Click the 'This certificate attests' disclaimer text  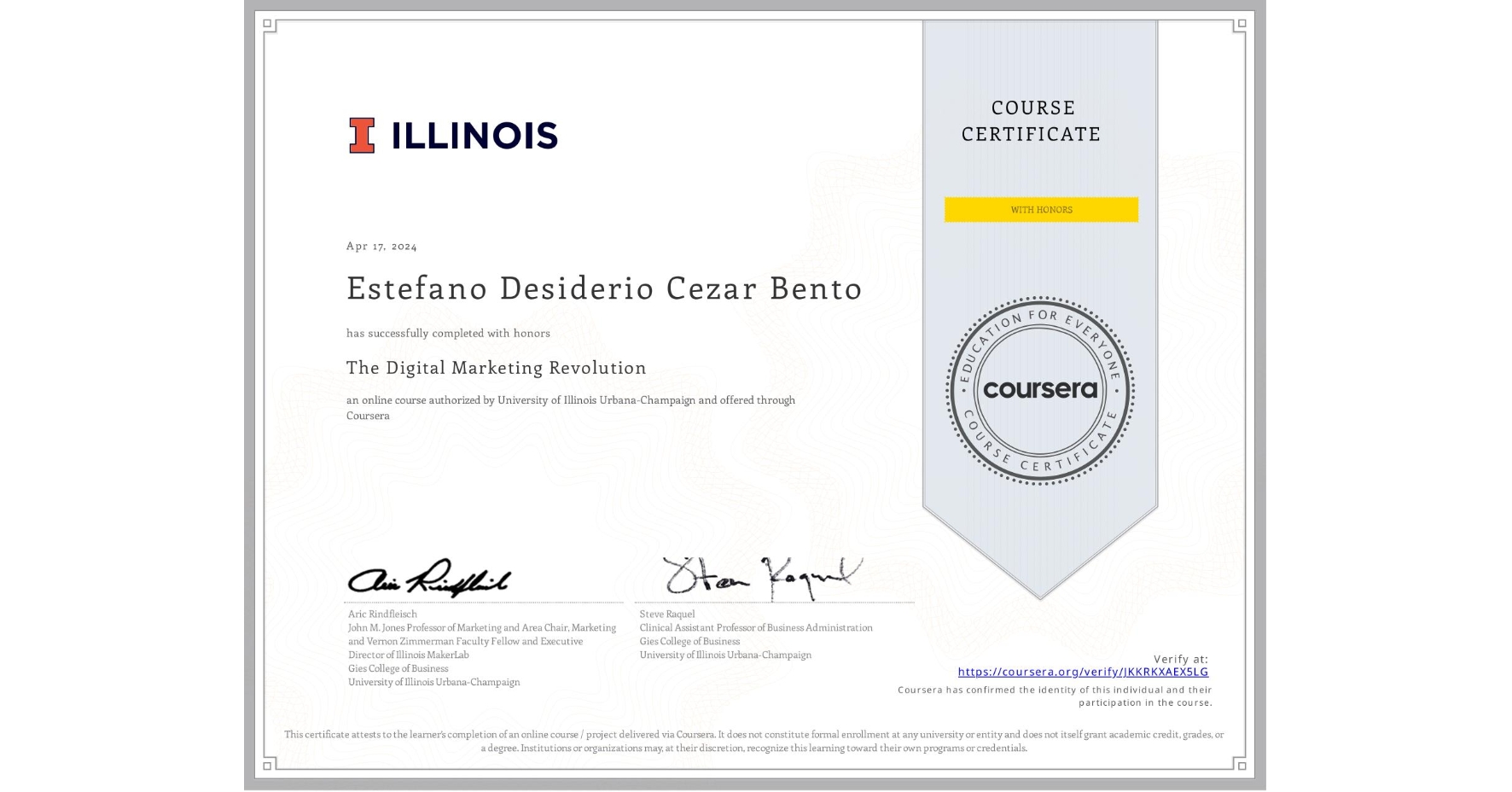754,741
